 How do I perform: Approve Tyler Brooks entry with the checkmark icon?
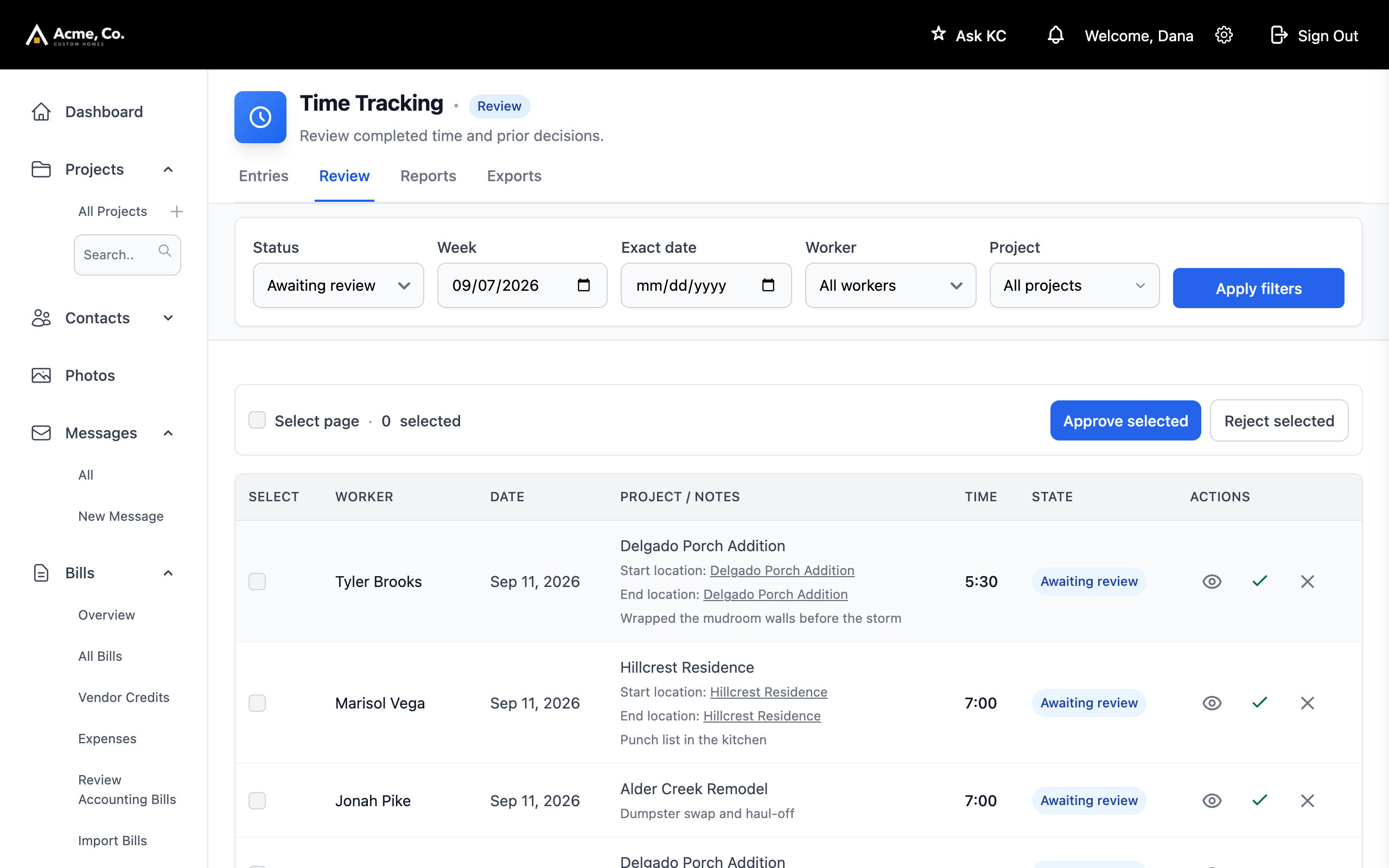pos(1259,582)
